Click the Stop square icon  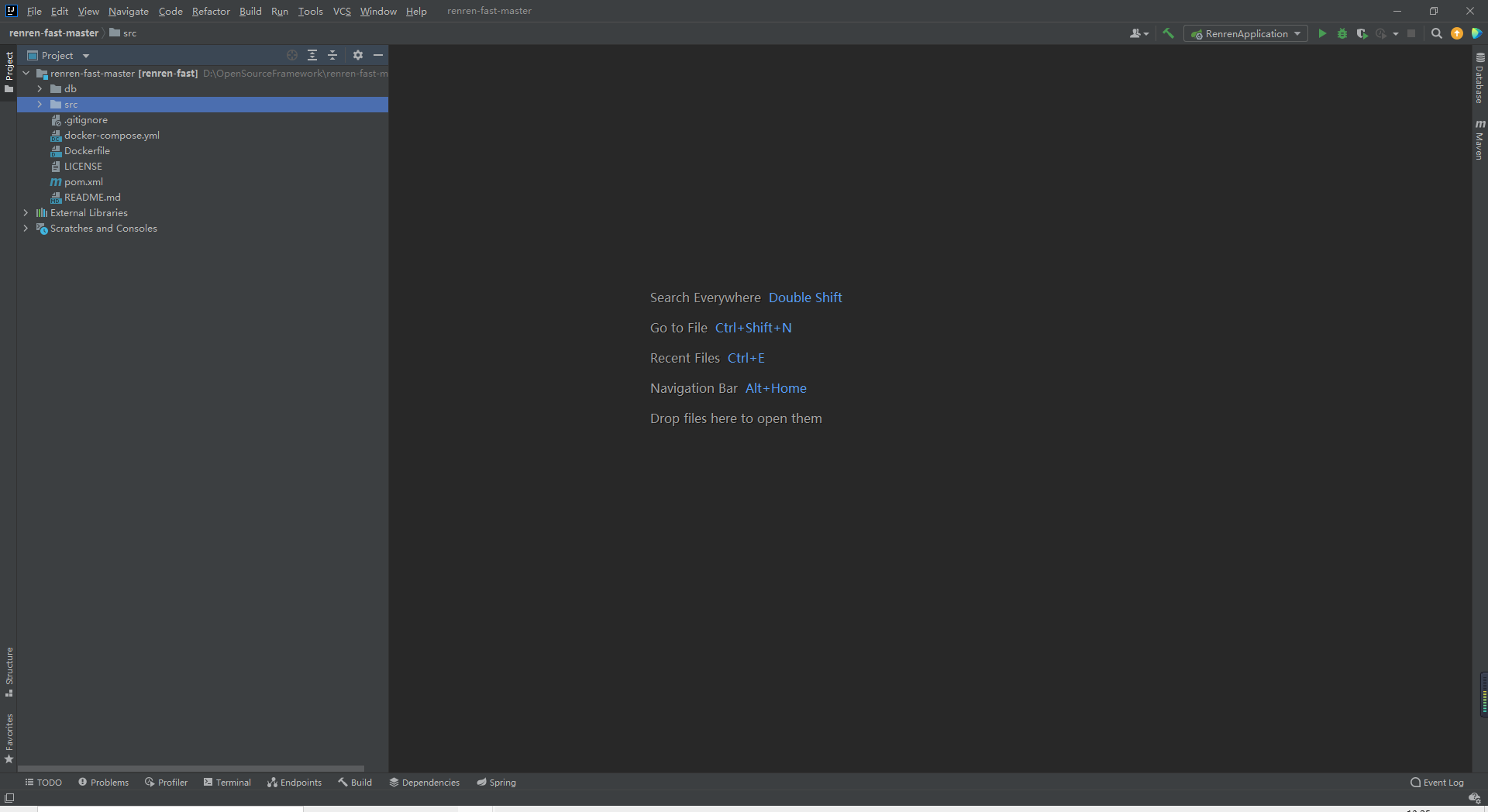[x=1411, y=33]
